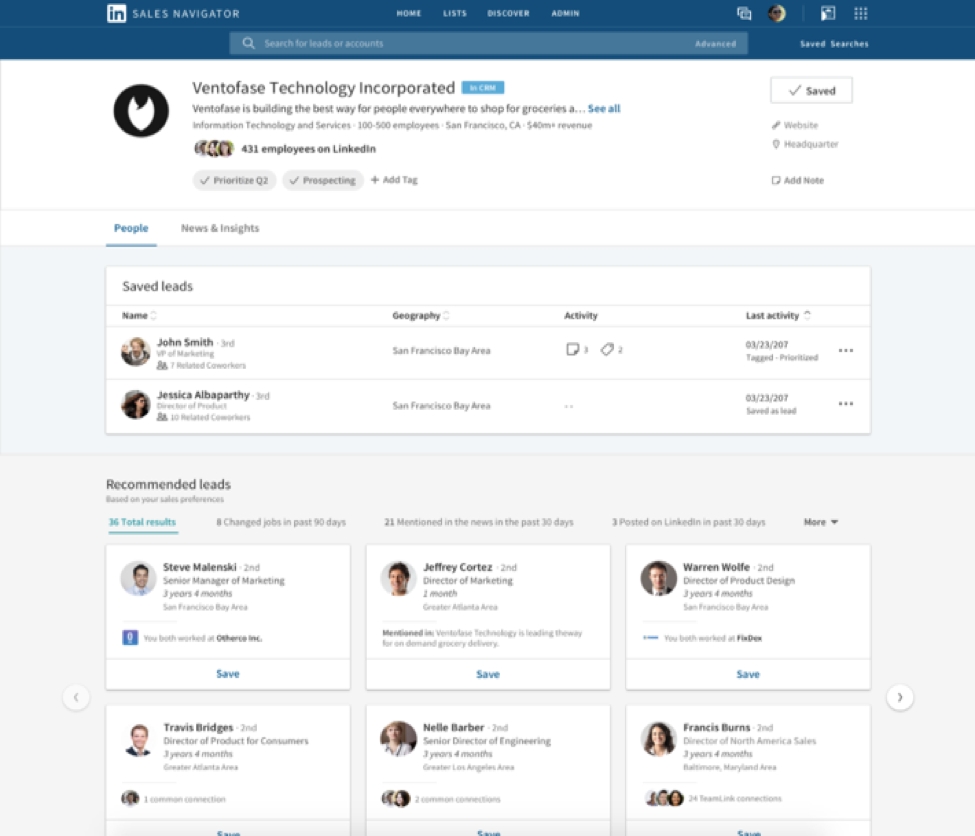Screen dimensions: 975x836
Task: Toggle the Saved button for the account
Action: pos(811,90)
